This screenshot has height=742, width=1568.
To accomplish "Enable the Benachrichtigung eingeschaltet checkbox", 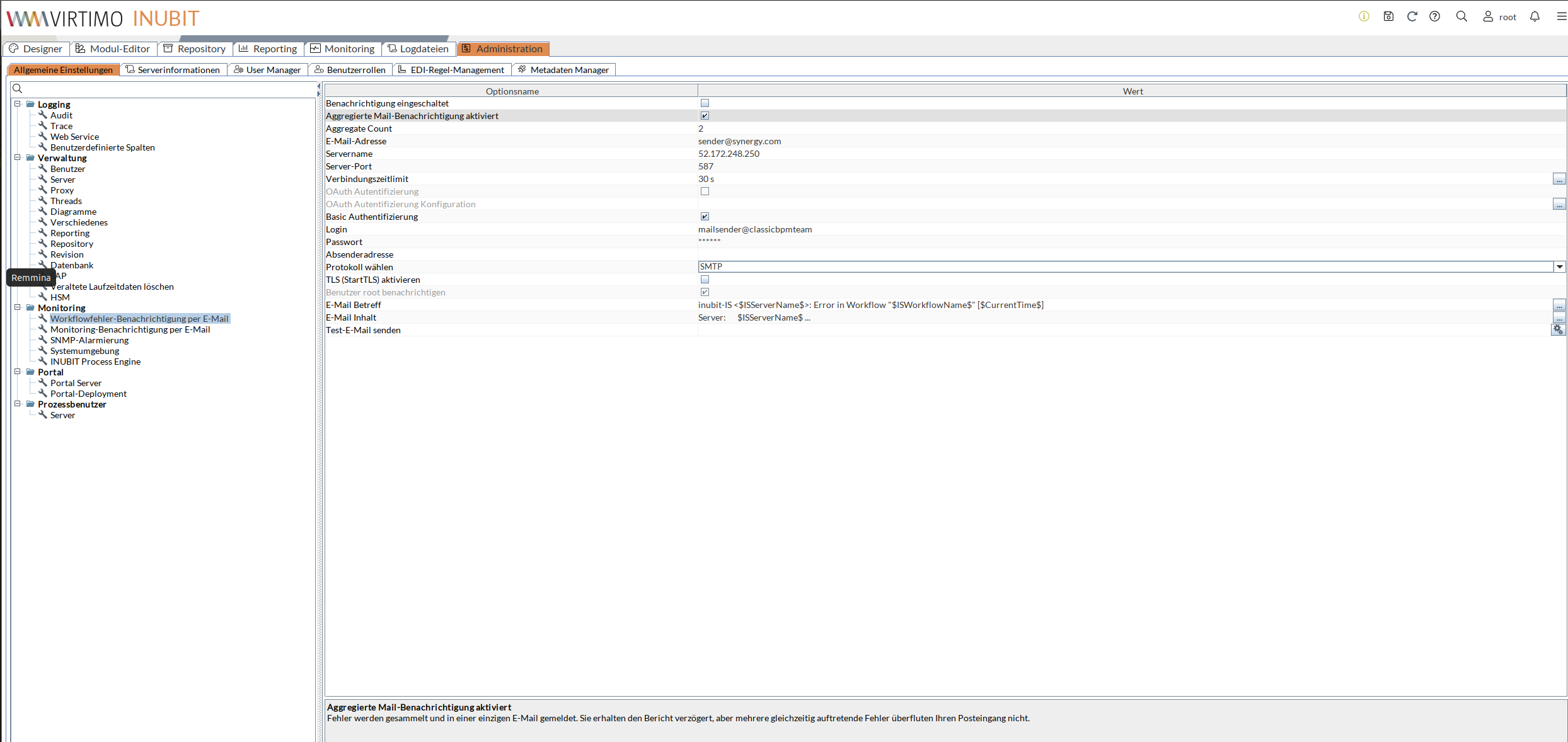I will 705,103.
